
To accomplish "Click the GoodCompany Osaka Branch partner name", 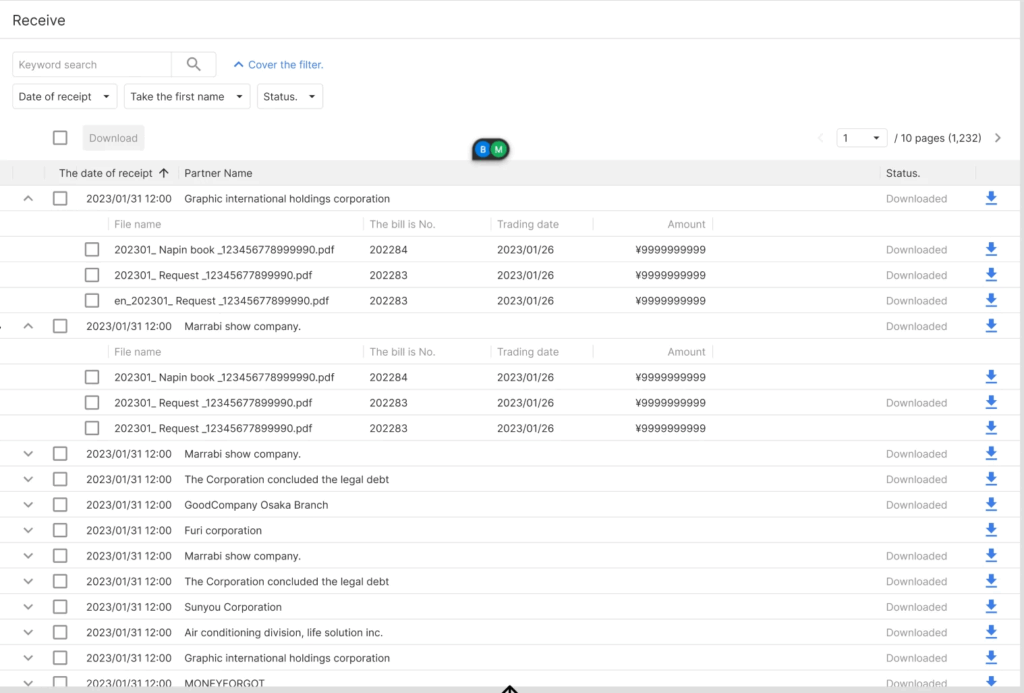I will pyautogui.click(x=256, y=505).
